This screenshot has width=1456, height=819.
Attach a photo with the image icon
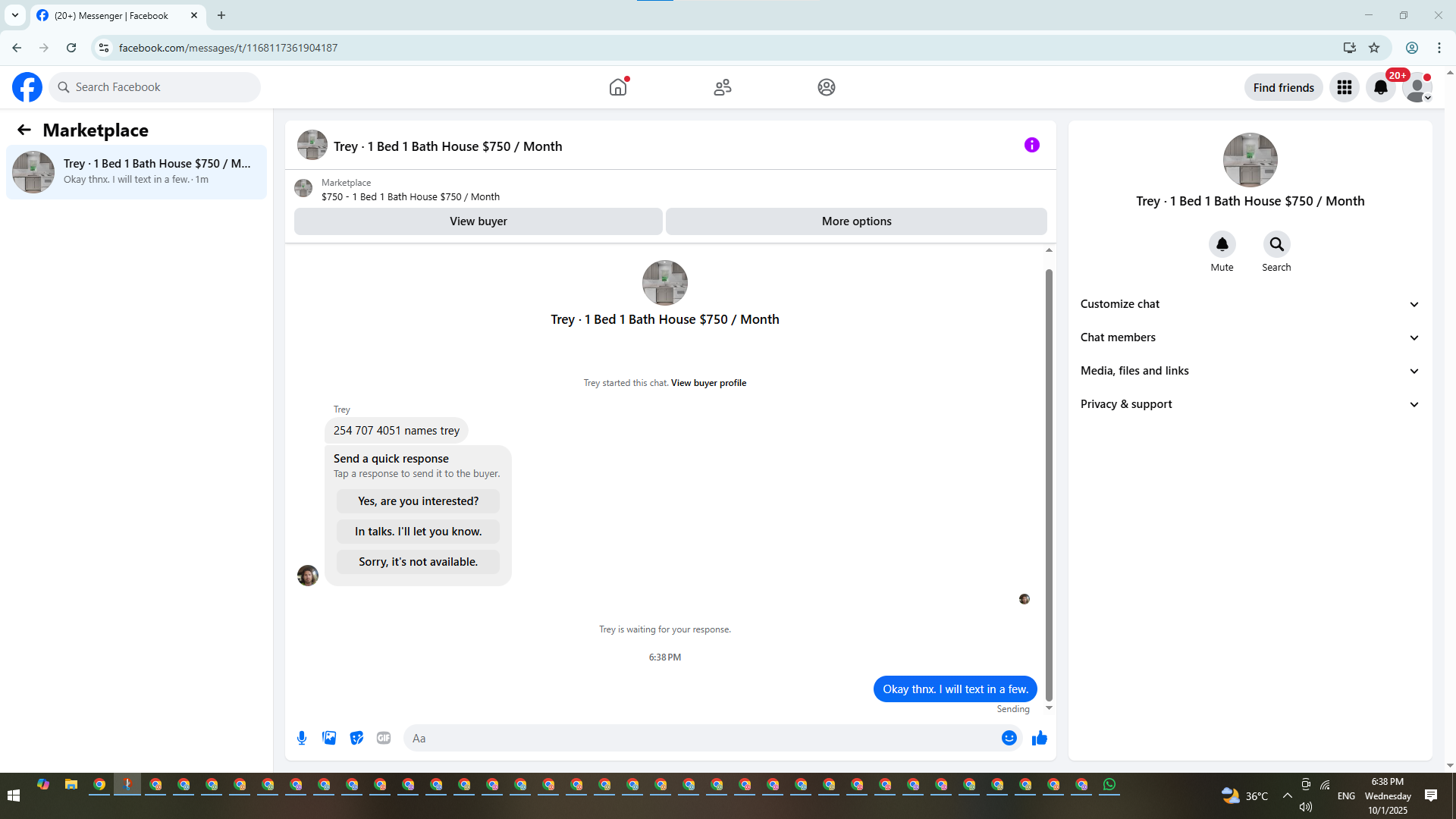329,738
